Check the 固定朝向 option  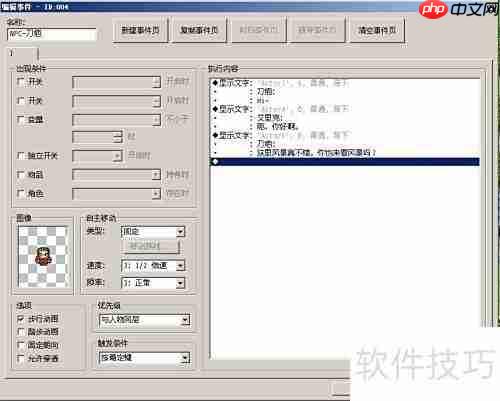(x=21, y=345)
